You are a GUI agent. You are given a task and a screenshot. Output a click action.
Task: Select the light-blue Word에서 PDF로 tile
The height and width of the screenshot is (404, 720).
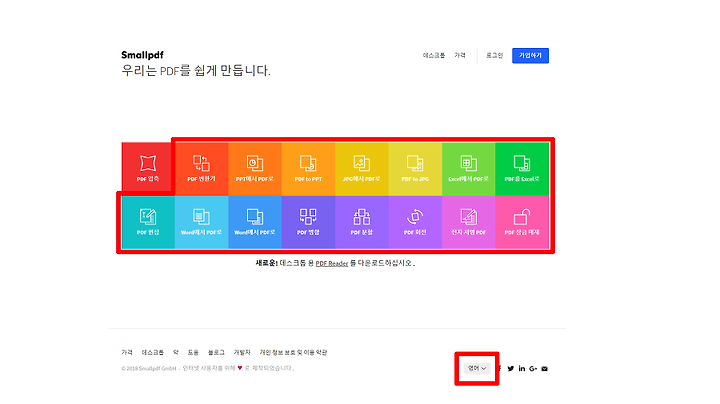[x=202, y=222]
